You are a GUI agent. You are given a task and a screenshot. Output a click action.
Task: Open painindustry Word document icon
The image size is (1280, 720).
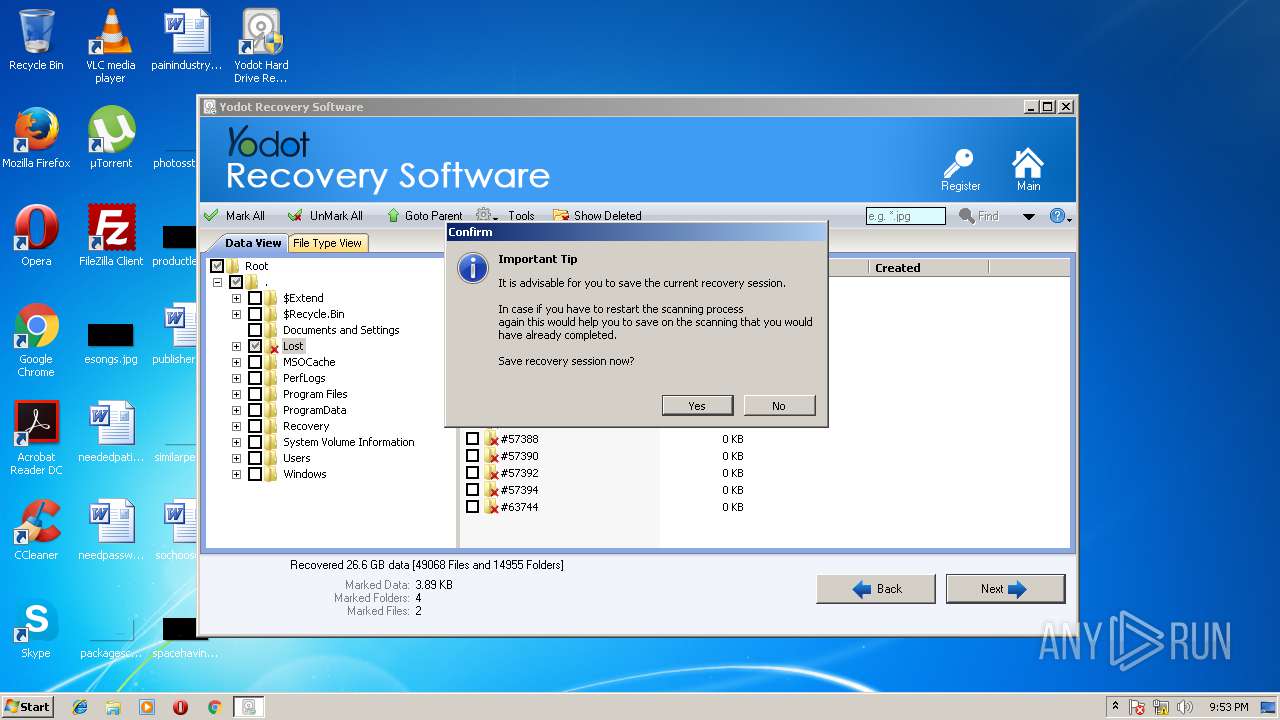pos(186,40)
